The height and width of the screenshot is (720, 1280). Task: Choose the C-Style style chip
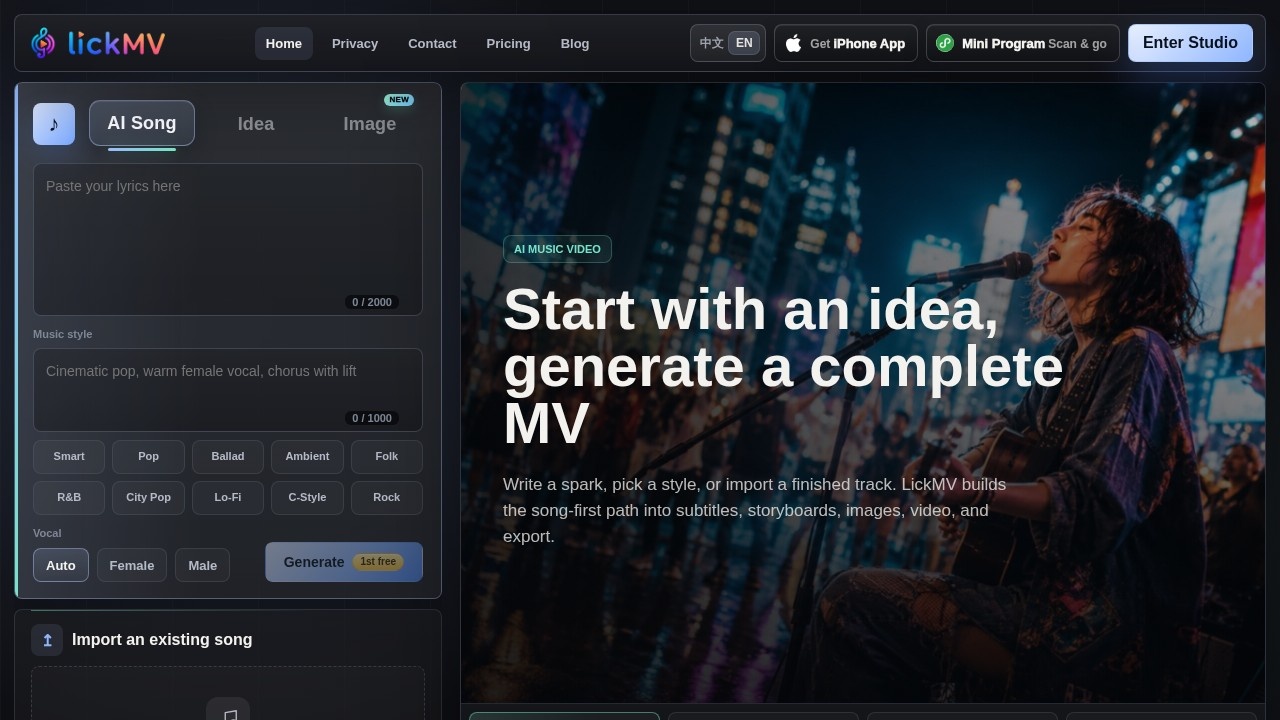click(307, 497)
